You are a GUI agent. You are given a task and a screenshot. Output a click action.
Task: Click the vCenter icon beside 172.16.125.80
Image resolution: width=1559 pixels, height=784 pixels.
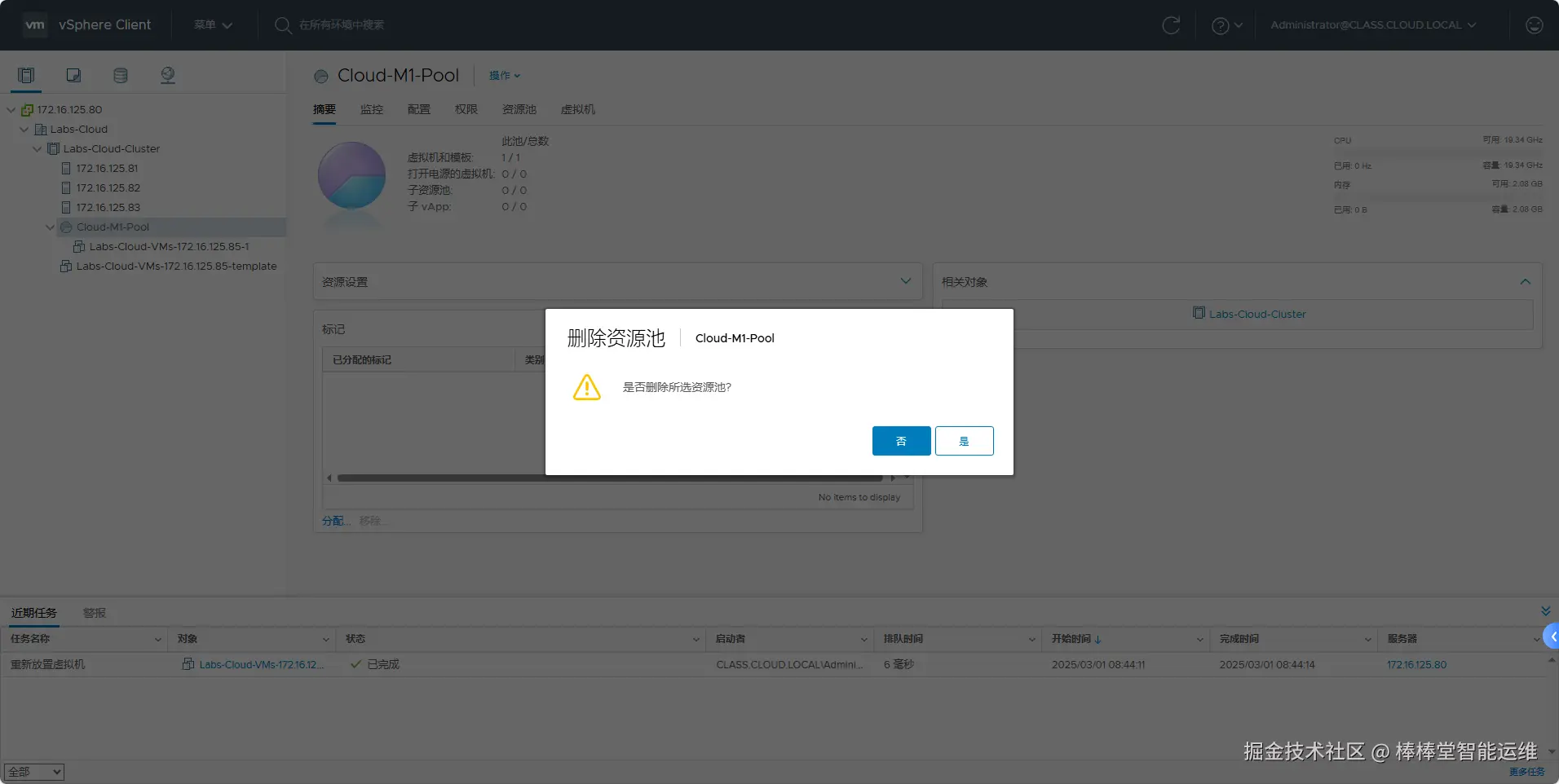pyautogui.click(x=27, y=110)
